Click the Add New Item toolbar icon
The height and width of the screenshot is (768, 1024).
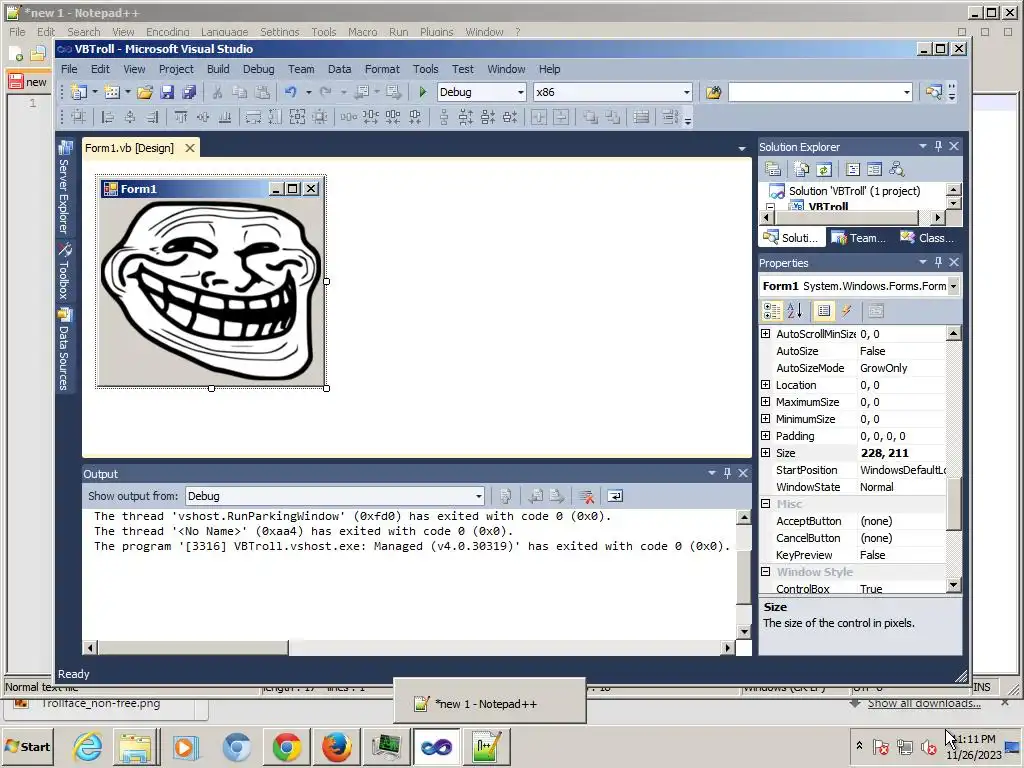click(x=112, y=92)
